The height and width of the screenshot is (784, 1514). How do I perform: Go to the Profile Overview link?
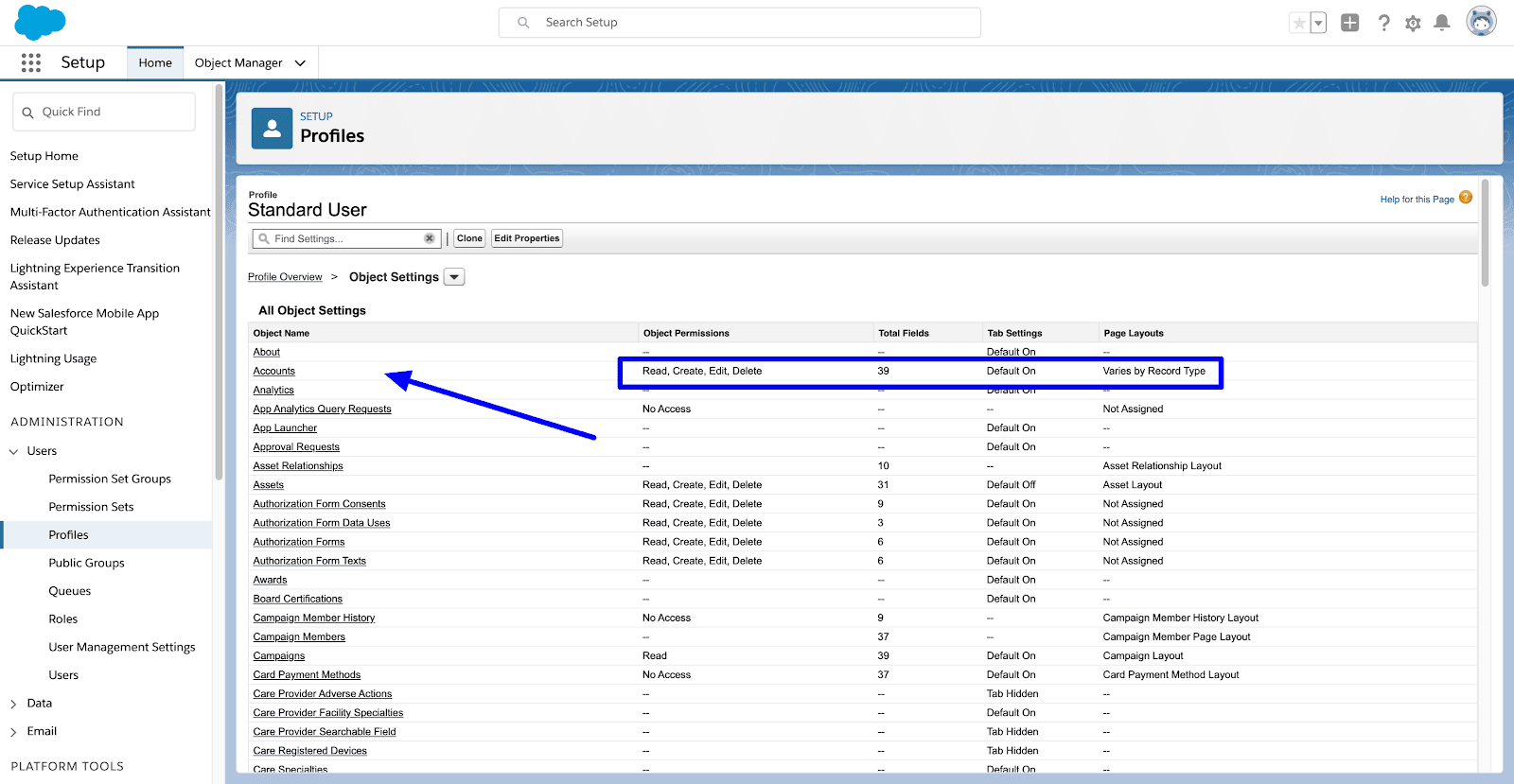[285, 277]
